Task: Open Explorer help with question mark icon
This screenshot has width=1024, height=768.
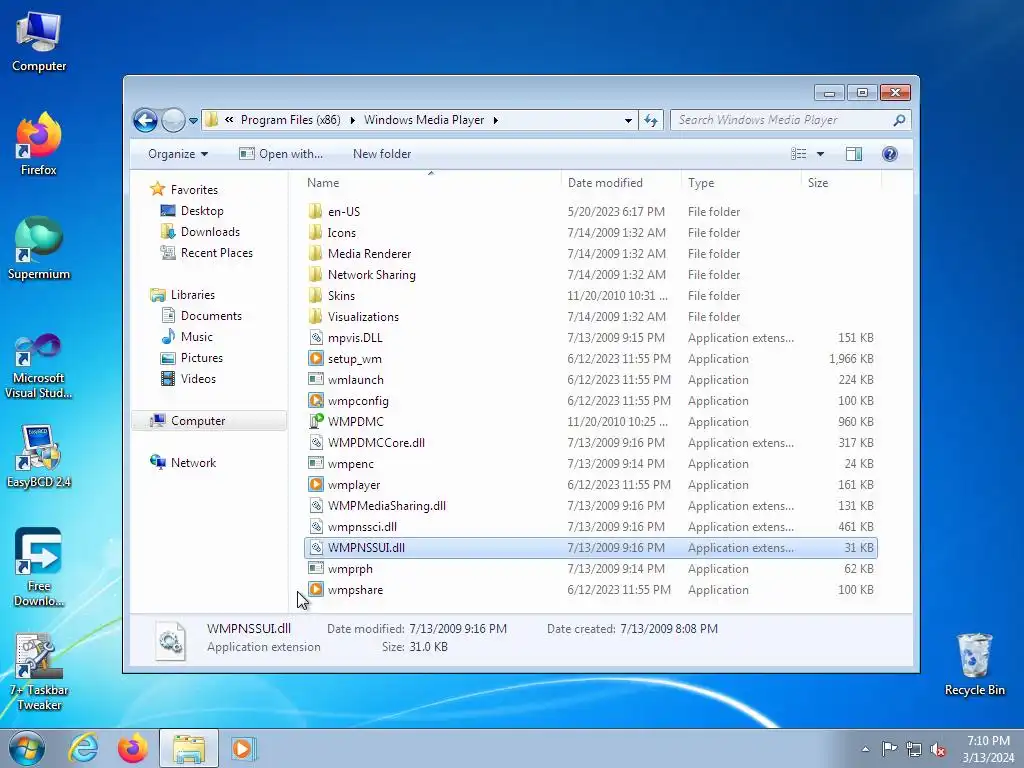Action: click(x=889, y=154)
